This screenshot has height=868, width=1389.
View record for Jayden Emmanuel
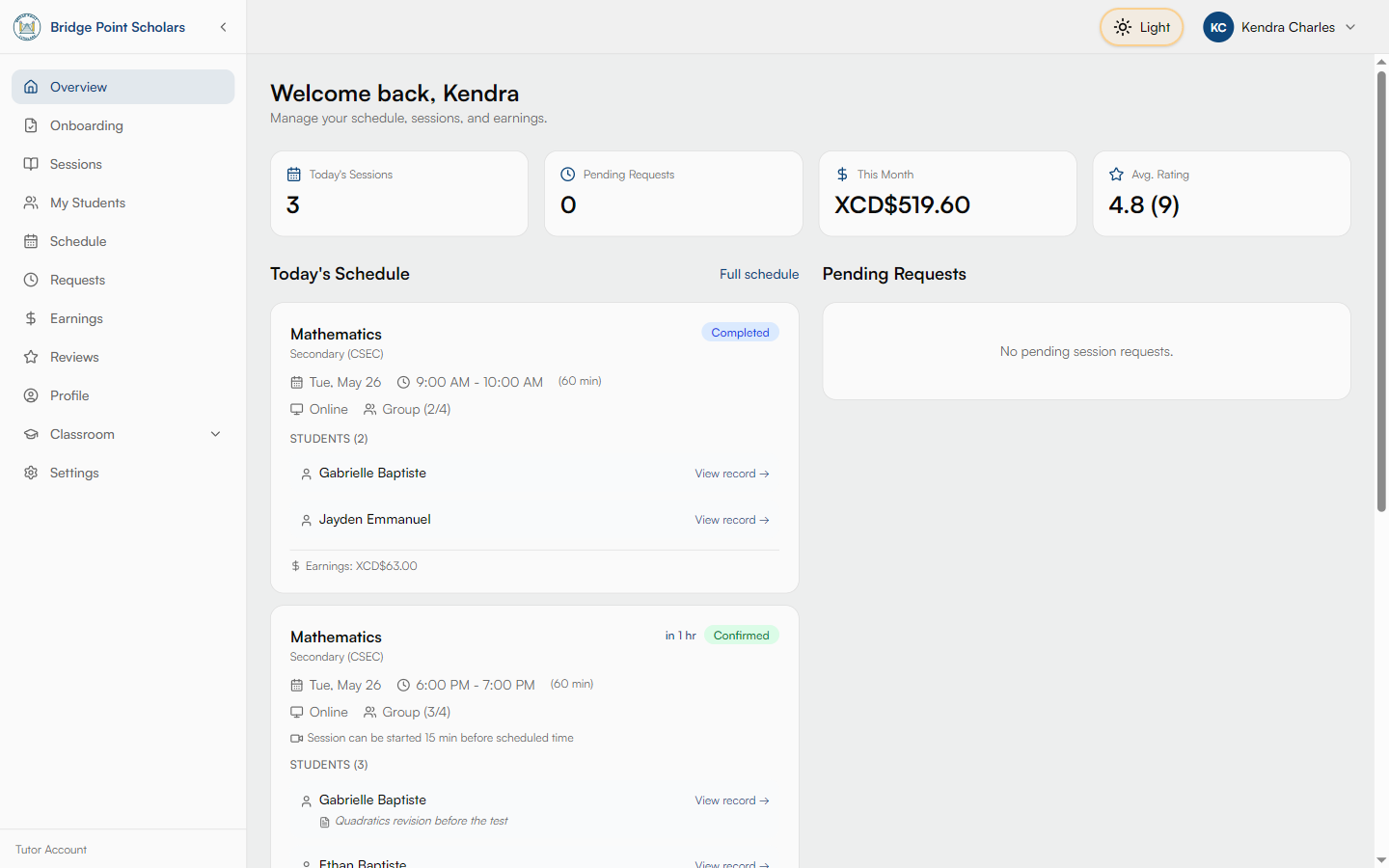coord(732,520)
